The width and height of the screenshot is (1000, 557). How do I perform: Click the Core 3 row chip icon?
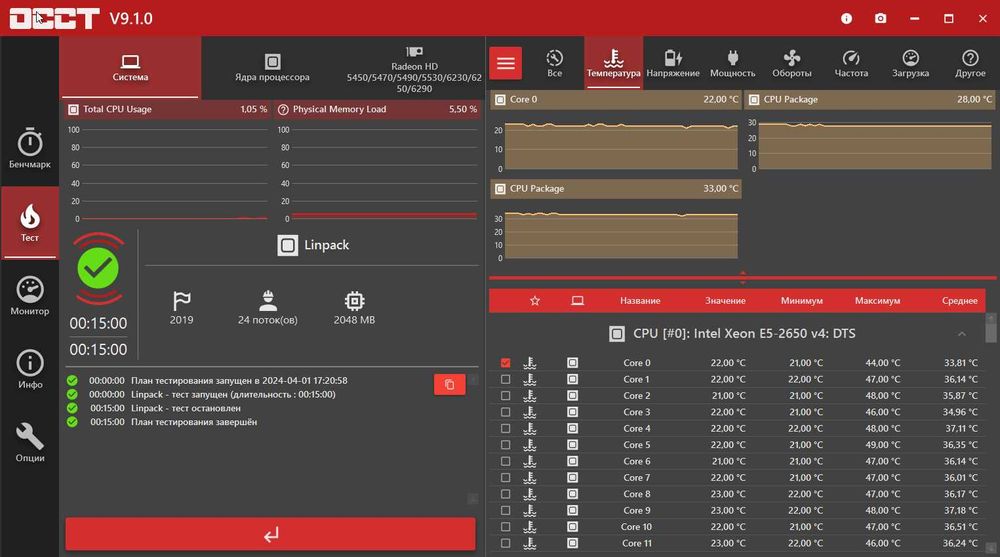(x=573, y=412)
